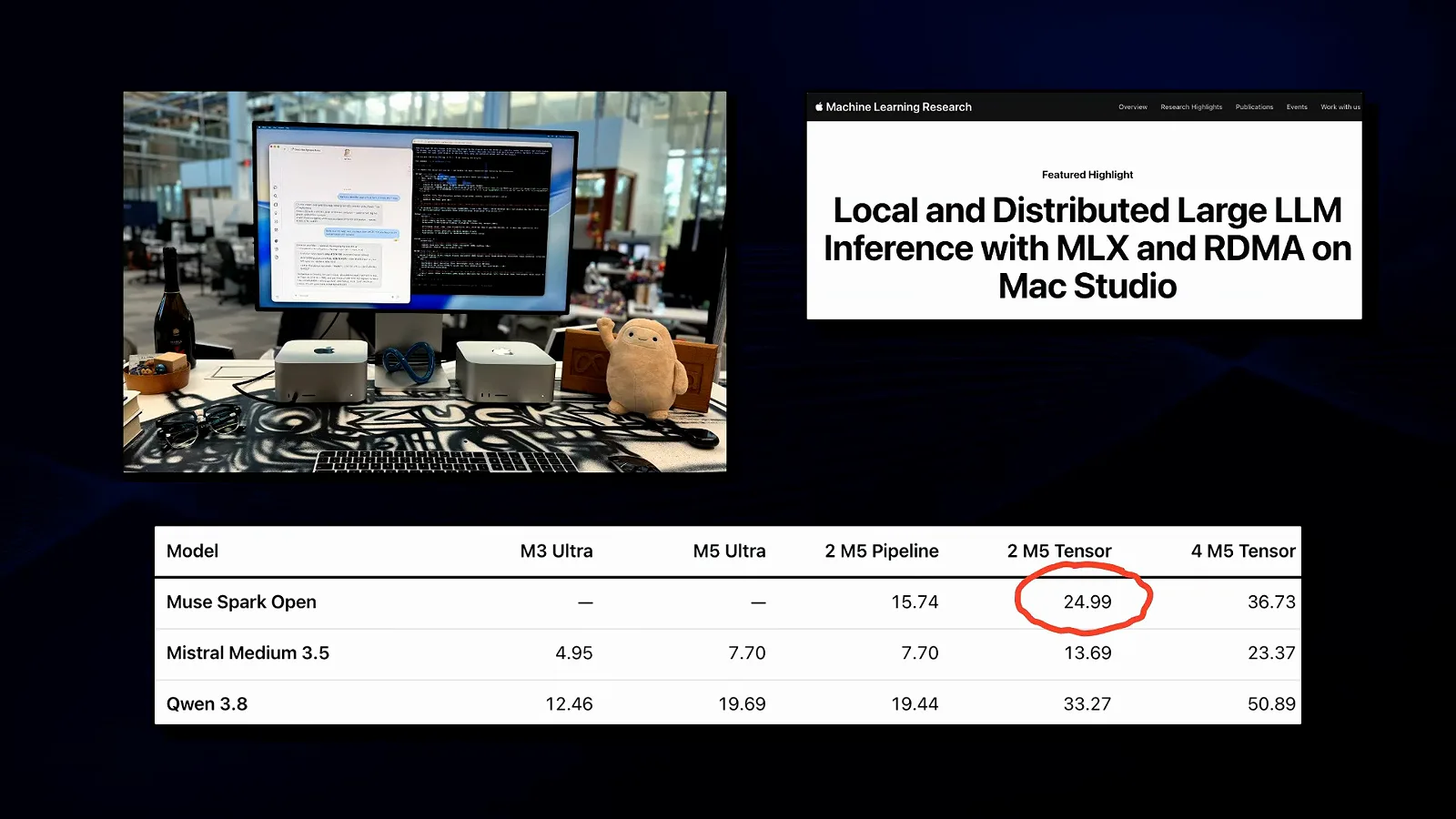Click the 2 M5 Pipeline column header
Viewport: 1456px width, 819px height.
[882, 551]
